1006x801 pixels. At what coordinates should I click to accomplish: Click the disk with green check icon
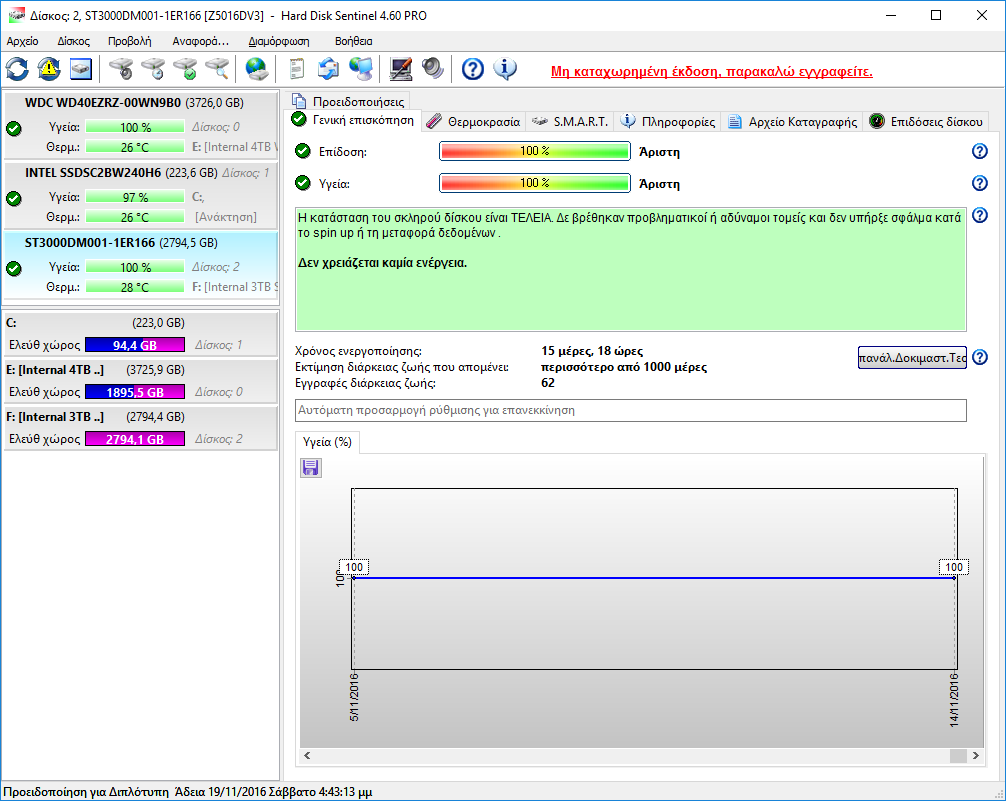185,69
